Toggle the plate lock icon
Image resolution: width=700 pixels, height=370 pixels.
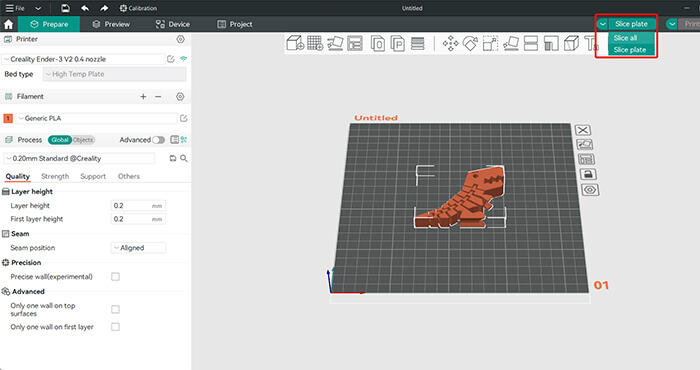[x=588, y=174]
